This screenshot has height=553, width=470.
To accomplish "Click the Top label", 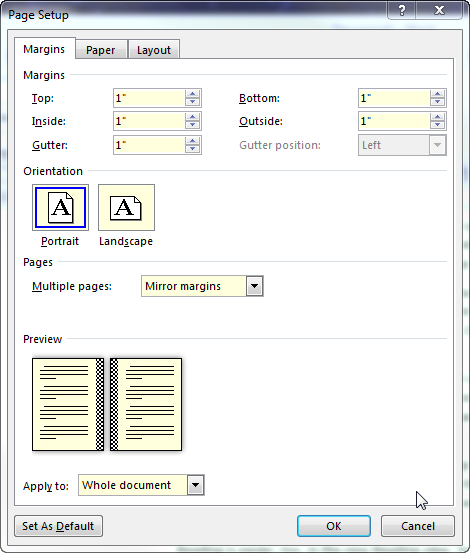I will click(43, 98).
